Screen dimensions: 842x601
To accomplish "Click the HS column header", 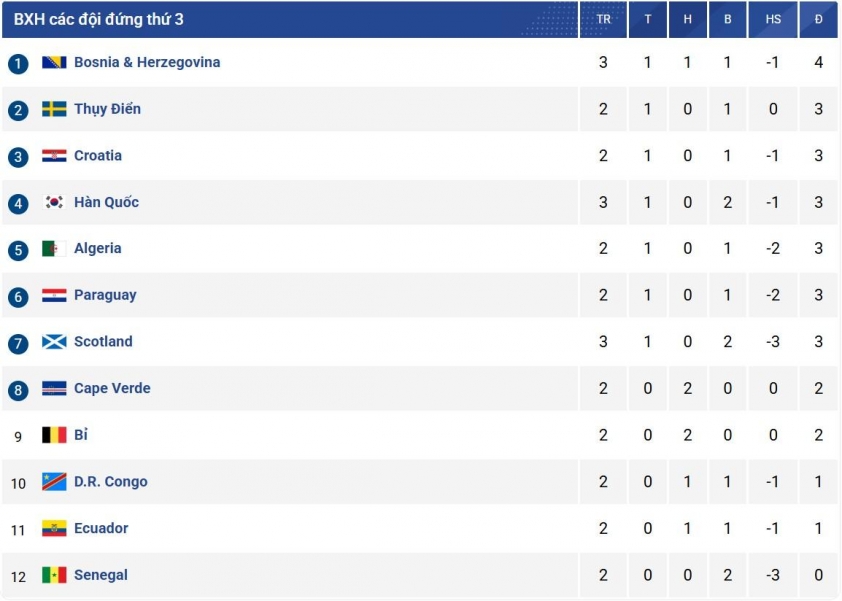I will (773, 19).
